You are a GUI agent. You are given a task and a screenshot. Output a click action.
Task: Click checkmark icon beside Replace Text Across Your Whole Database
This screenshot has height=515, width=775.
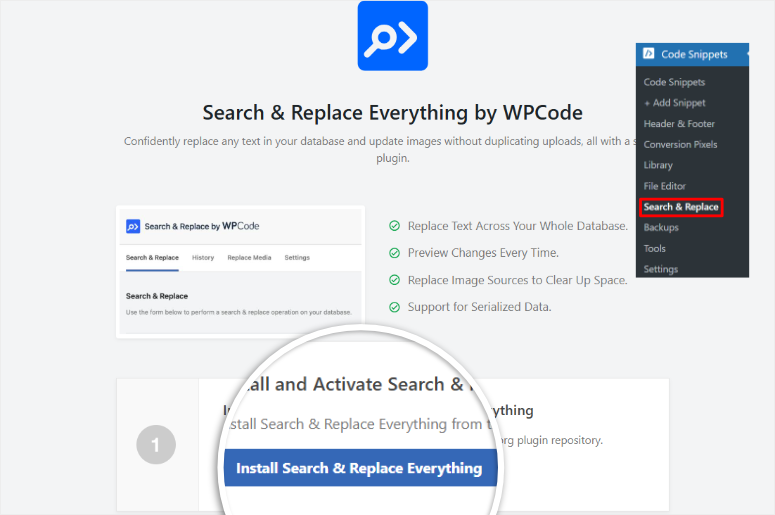(394, 226)
